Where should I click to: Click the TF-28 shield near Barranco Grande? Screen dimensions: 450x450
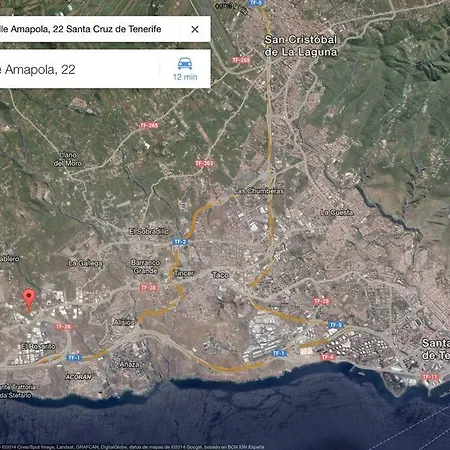pos(148,287)
